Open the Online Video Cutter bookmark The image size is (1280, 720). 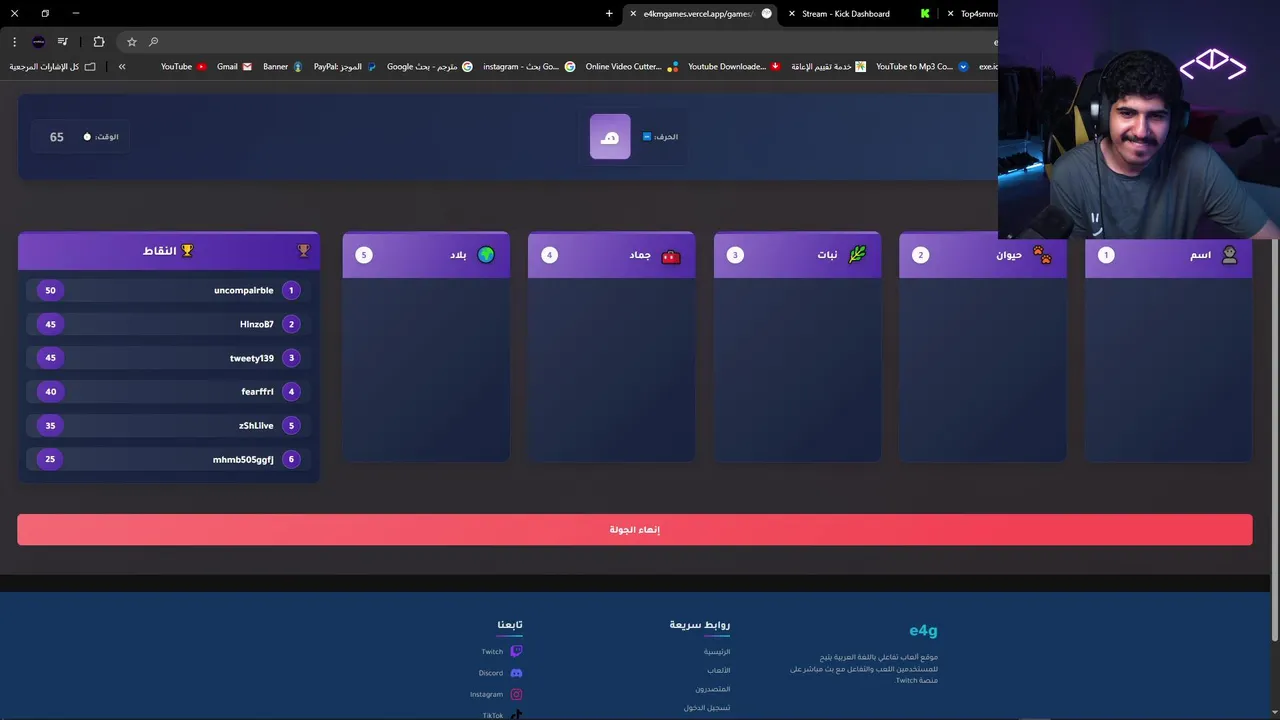[x=632, y=67]
